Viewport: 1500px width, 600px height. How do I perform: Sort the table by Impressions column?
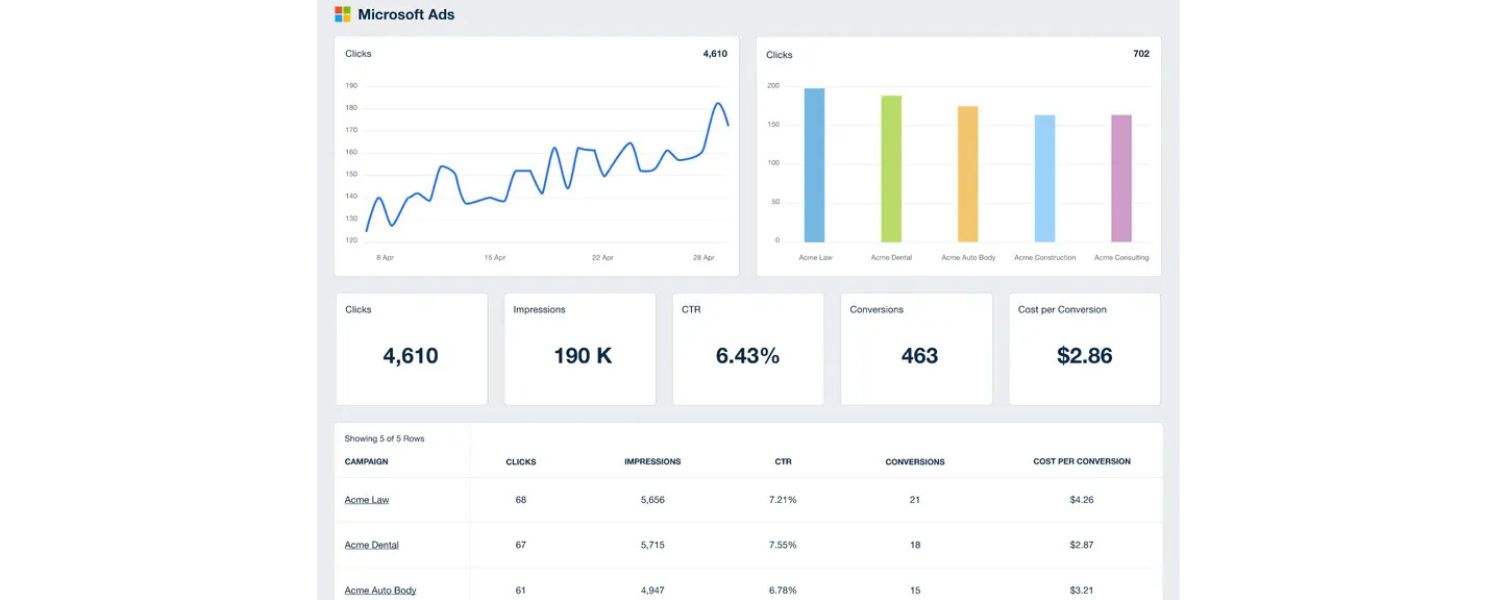click(652, 461)
